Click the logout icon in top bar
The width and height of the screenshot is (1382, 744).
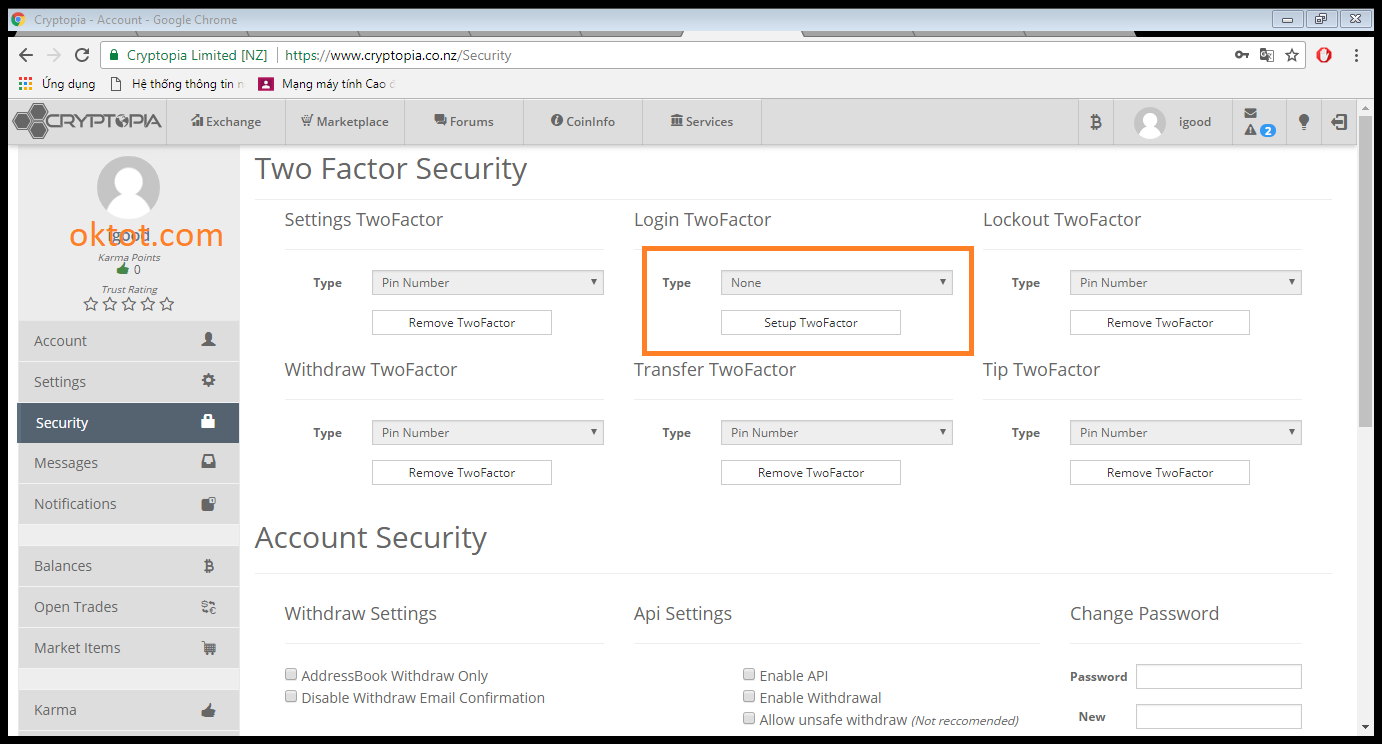(1339, 122)
